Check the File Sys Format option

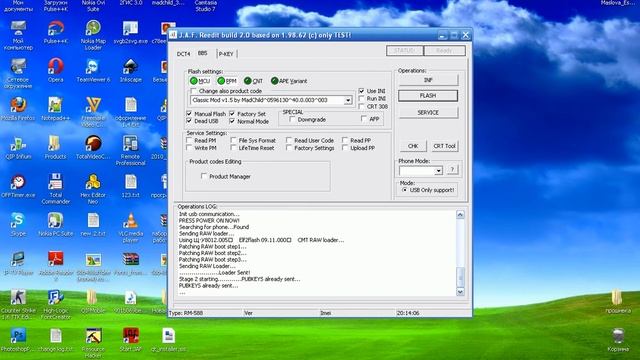[x=233, y=140]
